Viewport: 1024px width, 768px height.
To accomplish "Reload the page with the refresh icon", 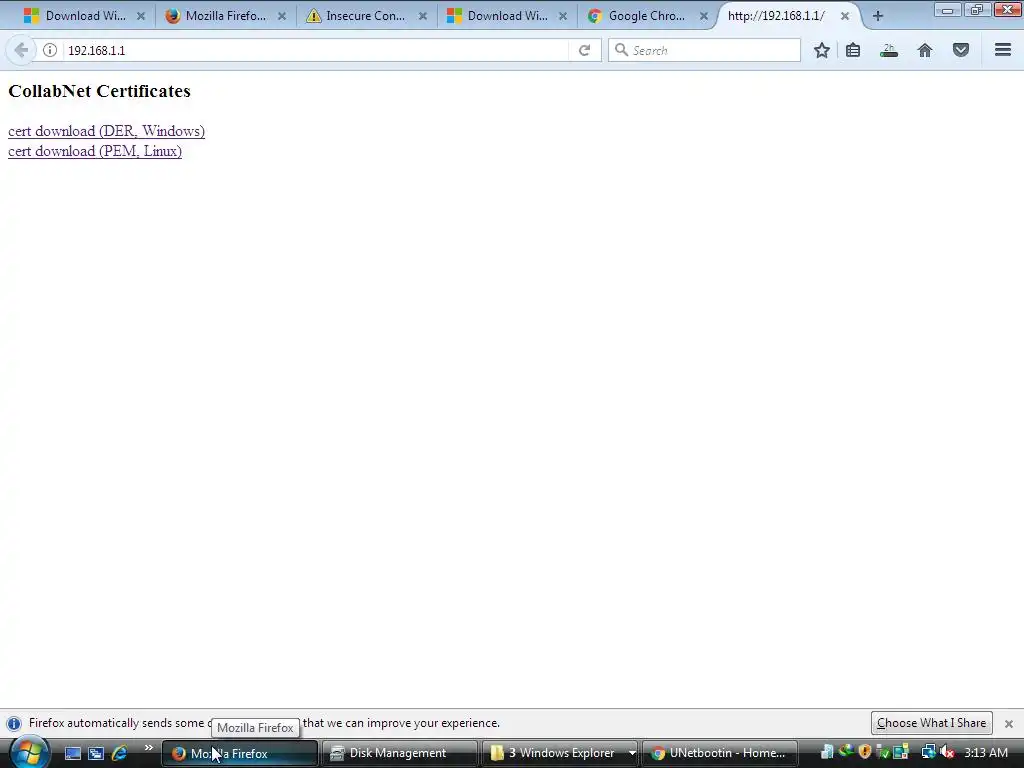I will point(584,50).
